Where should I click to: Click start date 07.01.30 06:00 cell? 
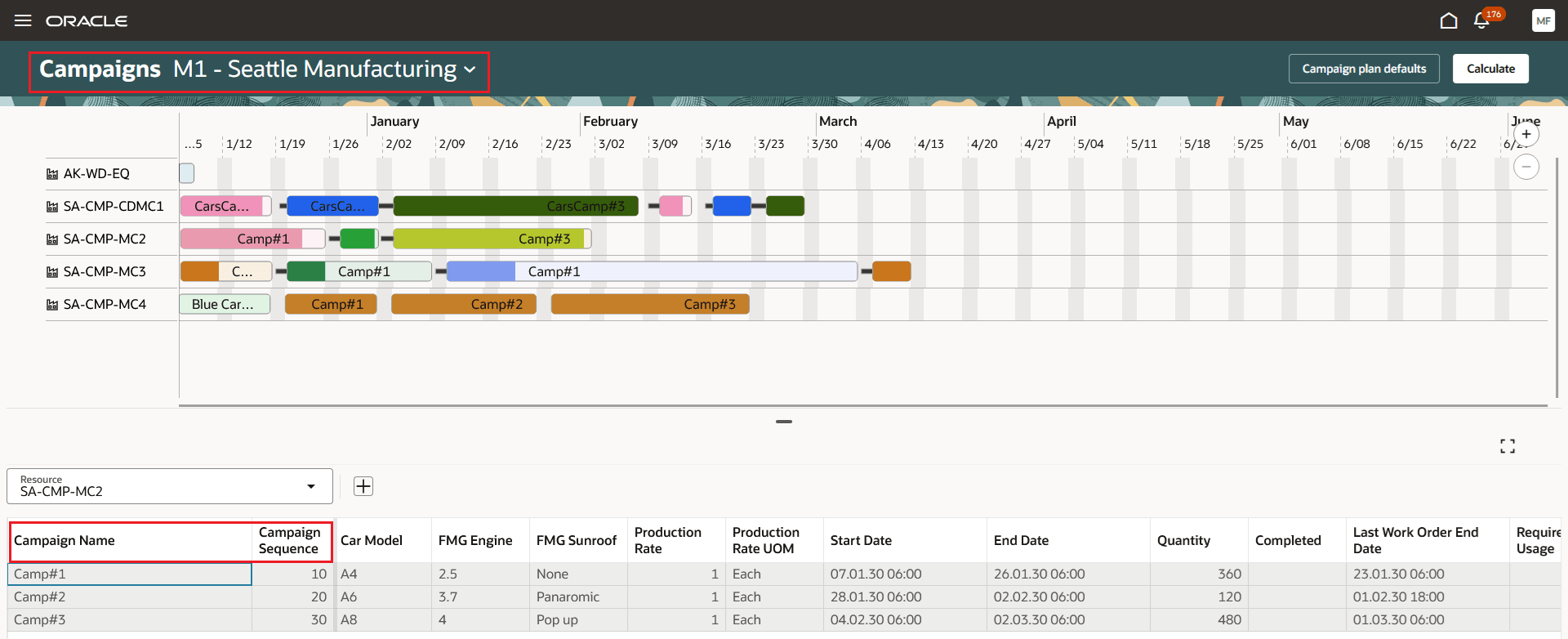[905, 574]
